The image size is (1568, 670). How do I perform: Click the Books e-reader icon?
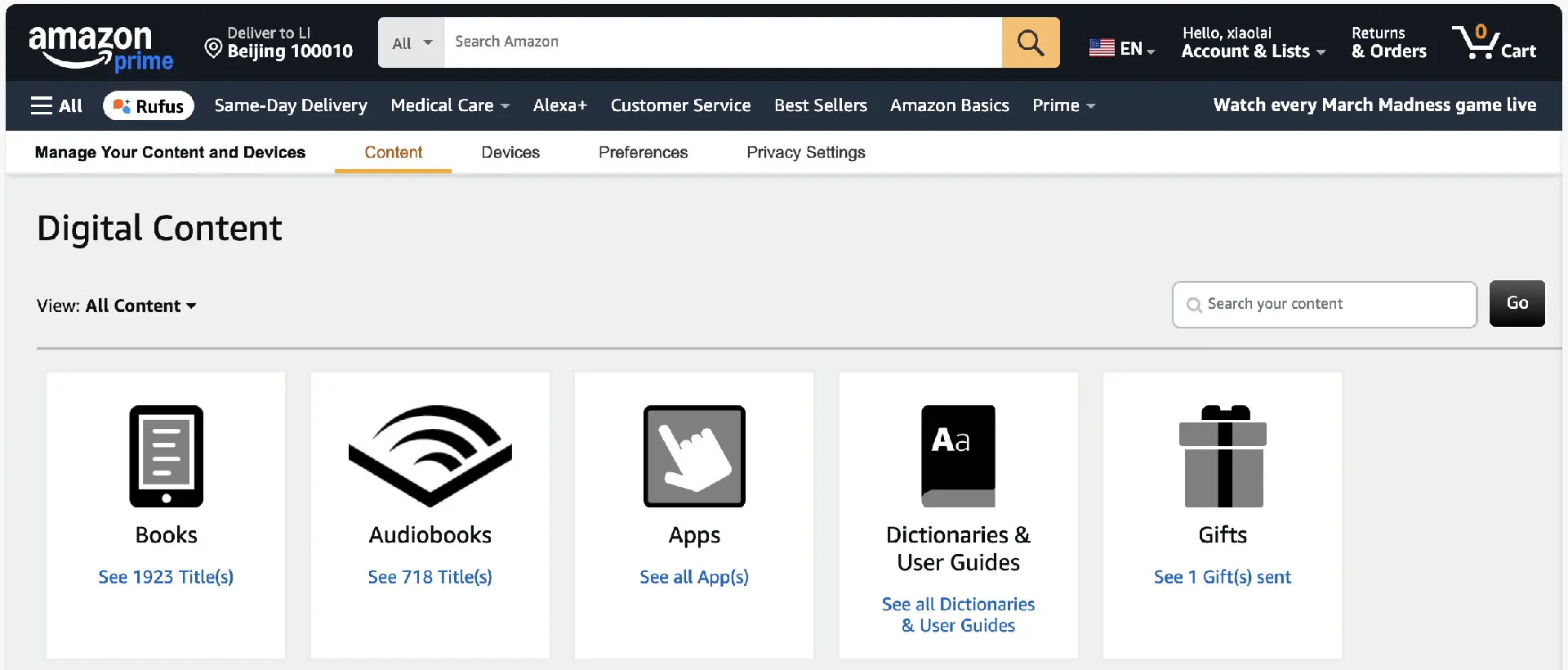pyautogui.click(x=166, y=456)
